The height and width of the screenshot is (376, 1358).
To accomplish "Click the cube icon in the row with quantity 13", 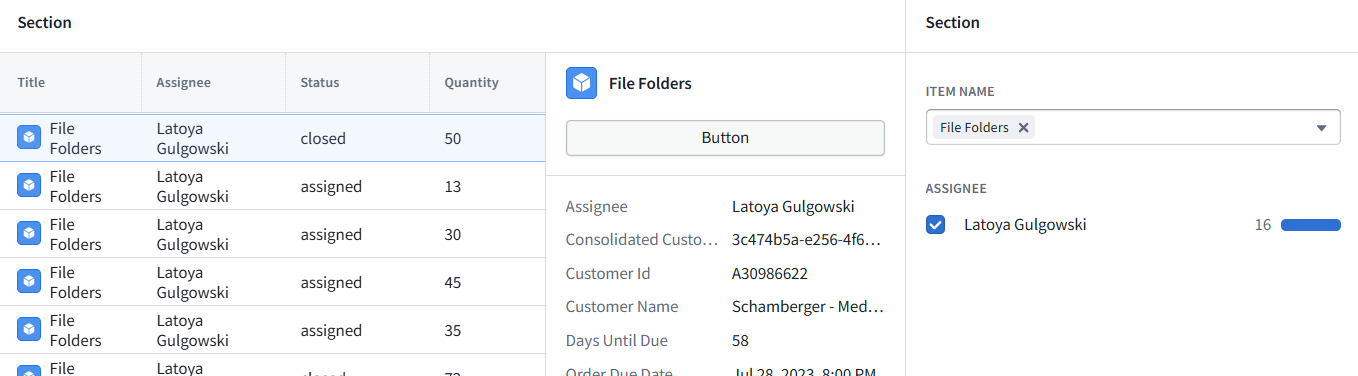I will (29, 186).
